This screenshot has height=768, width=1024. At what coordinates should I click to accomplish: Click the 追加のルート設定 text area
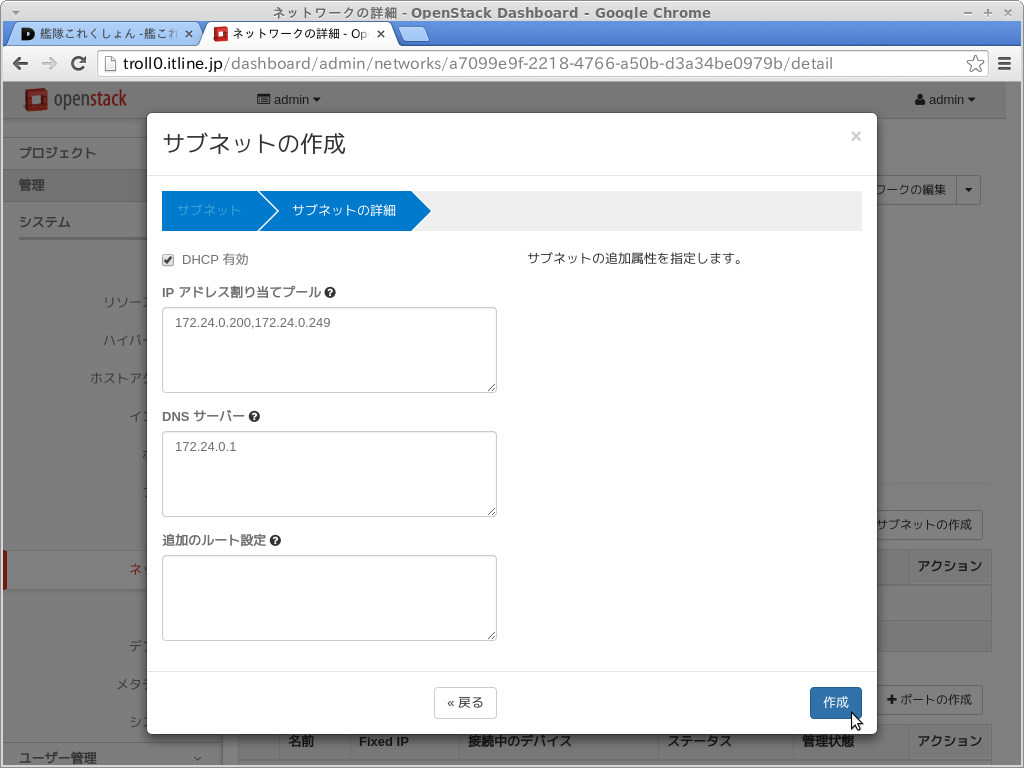pos(329,598)
